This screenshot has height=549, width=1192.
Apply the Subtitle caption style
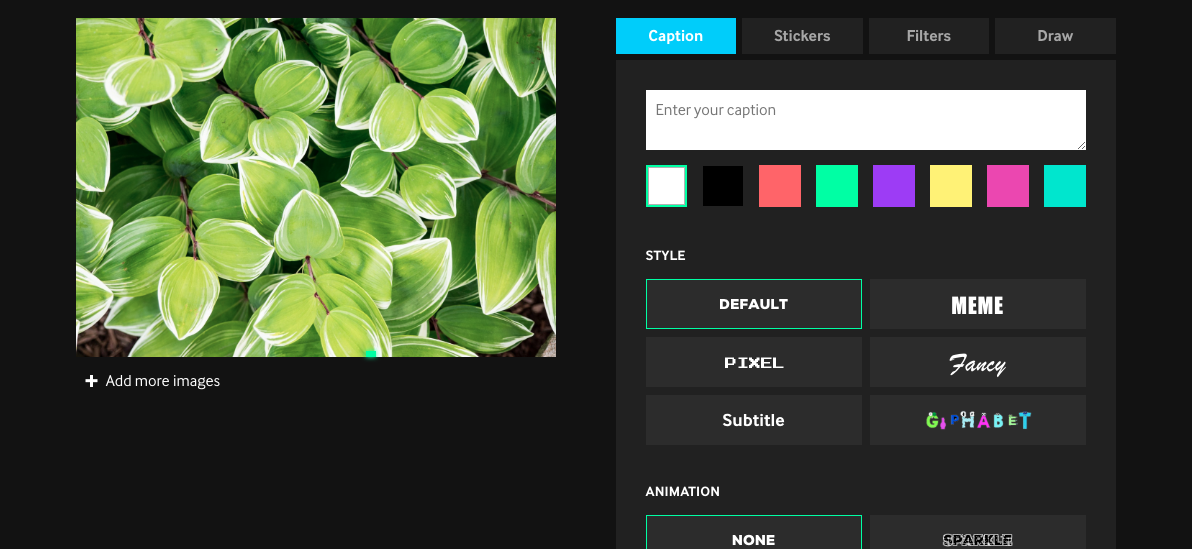pyautogui.click(x=753, y=420)
